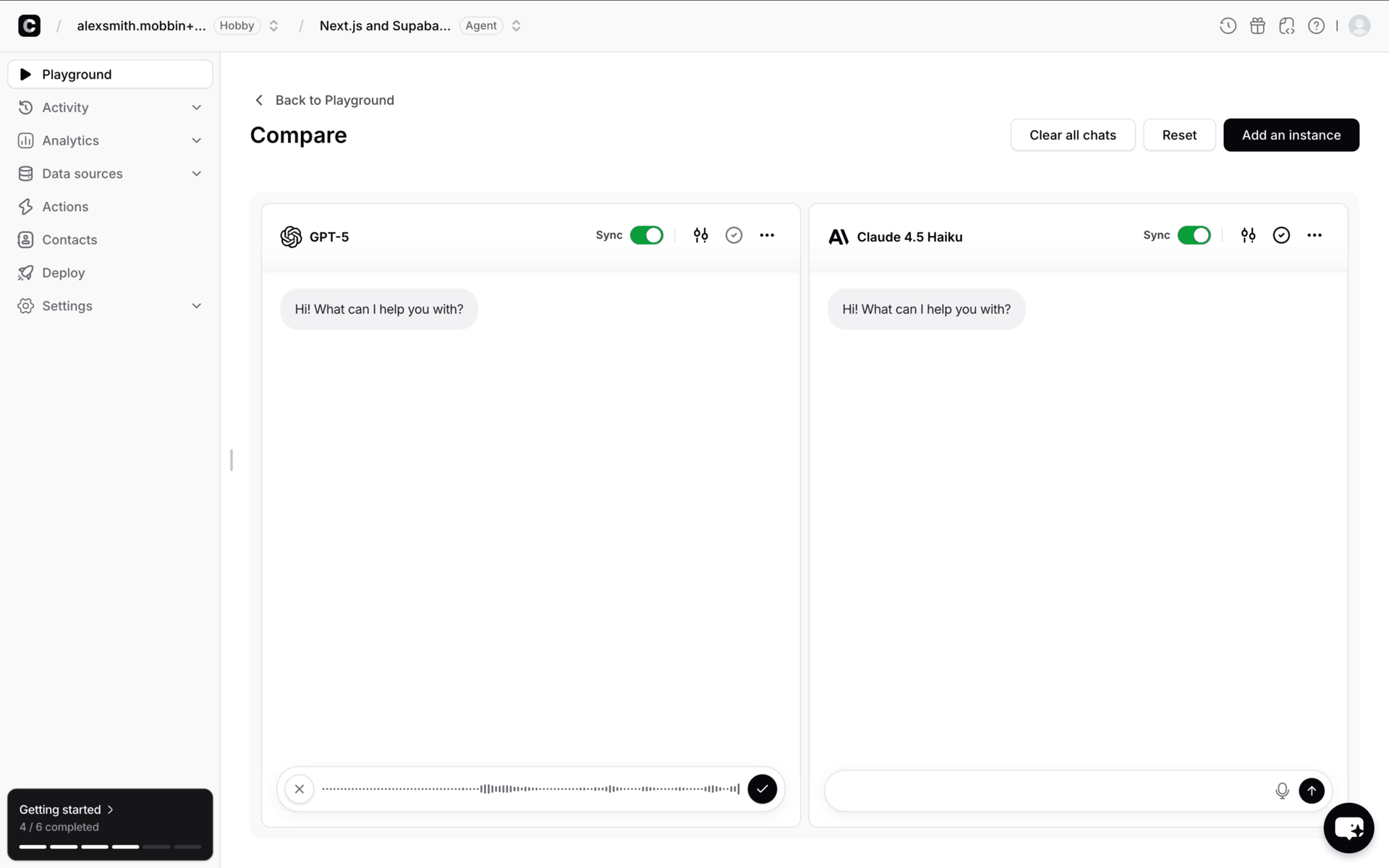The width and height of the screenshot is (1389, 868).
Task: Click the OpenAI GPT-5 logo
Action: 291,237
